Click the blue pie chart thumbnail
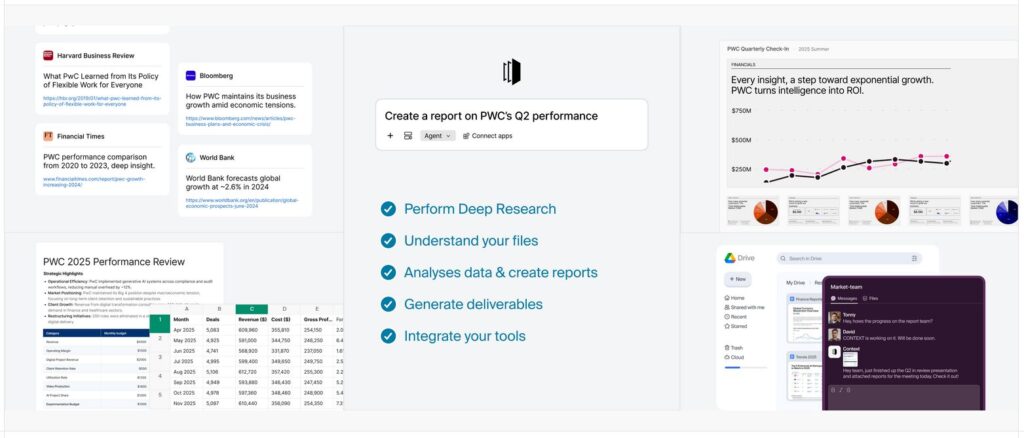This screenshot has height=438, width=1024. (1008, 211)
